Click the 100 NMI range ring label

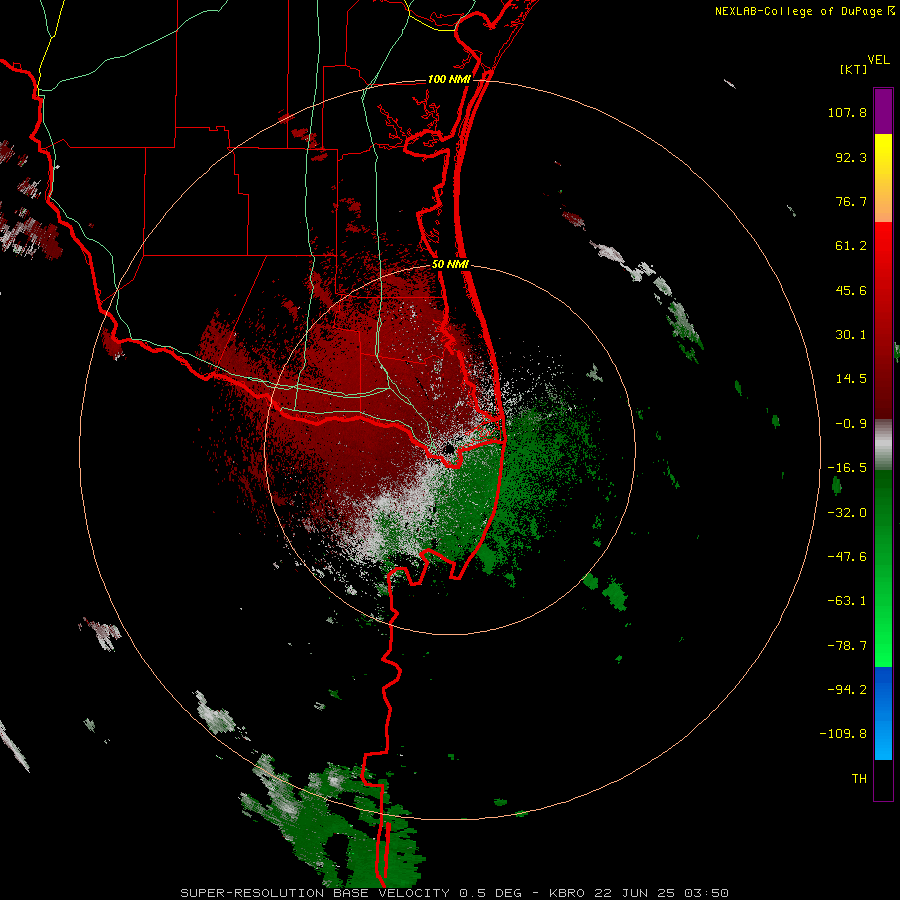[449, 79]
